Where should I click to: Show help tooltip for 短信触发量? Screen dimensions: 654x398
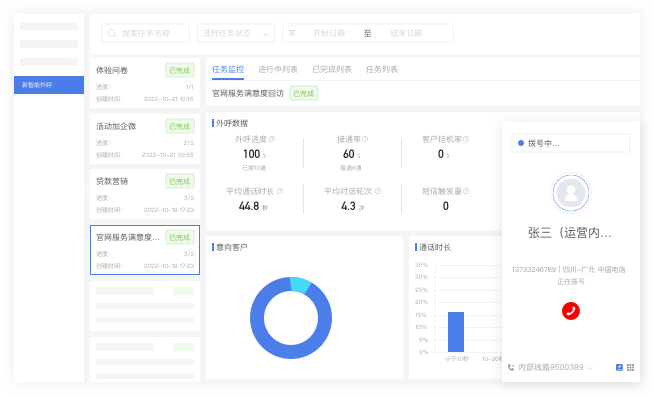466,191
